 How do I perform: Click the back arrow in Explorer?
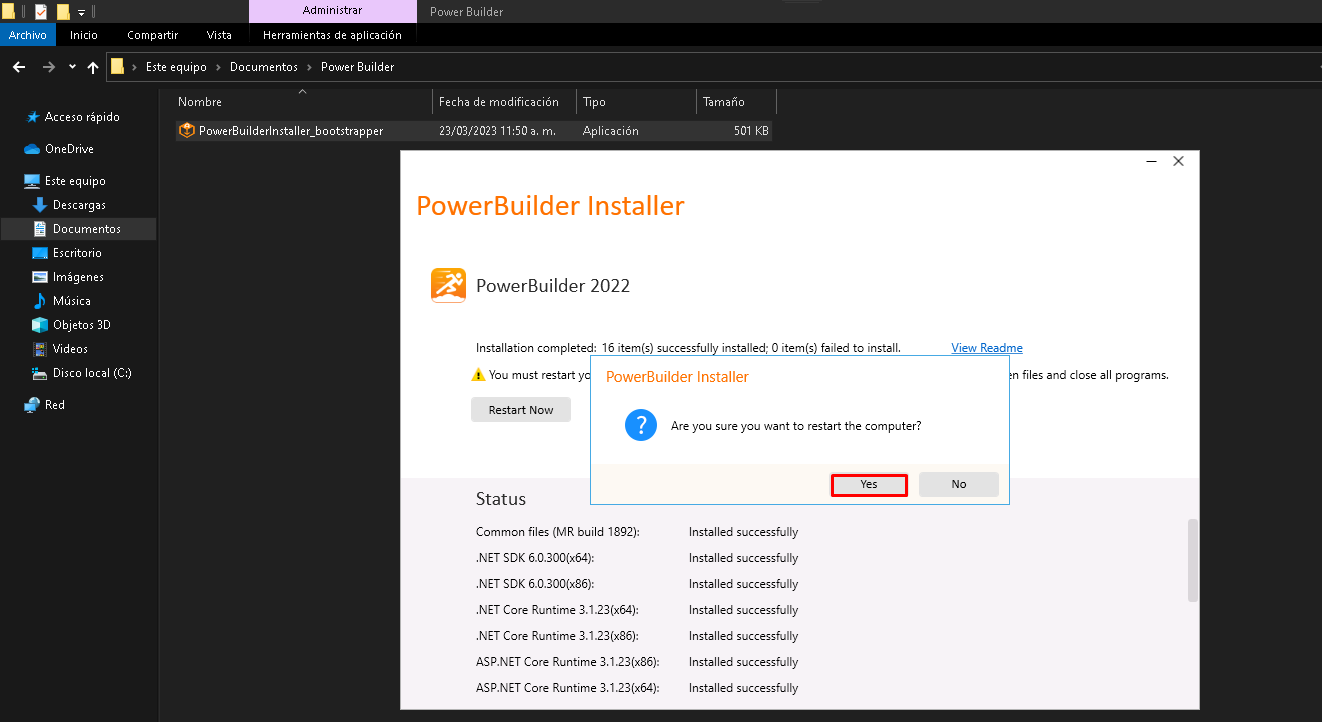[19, 67]
